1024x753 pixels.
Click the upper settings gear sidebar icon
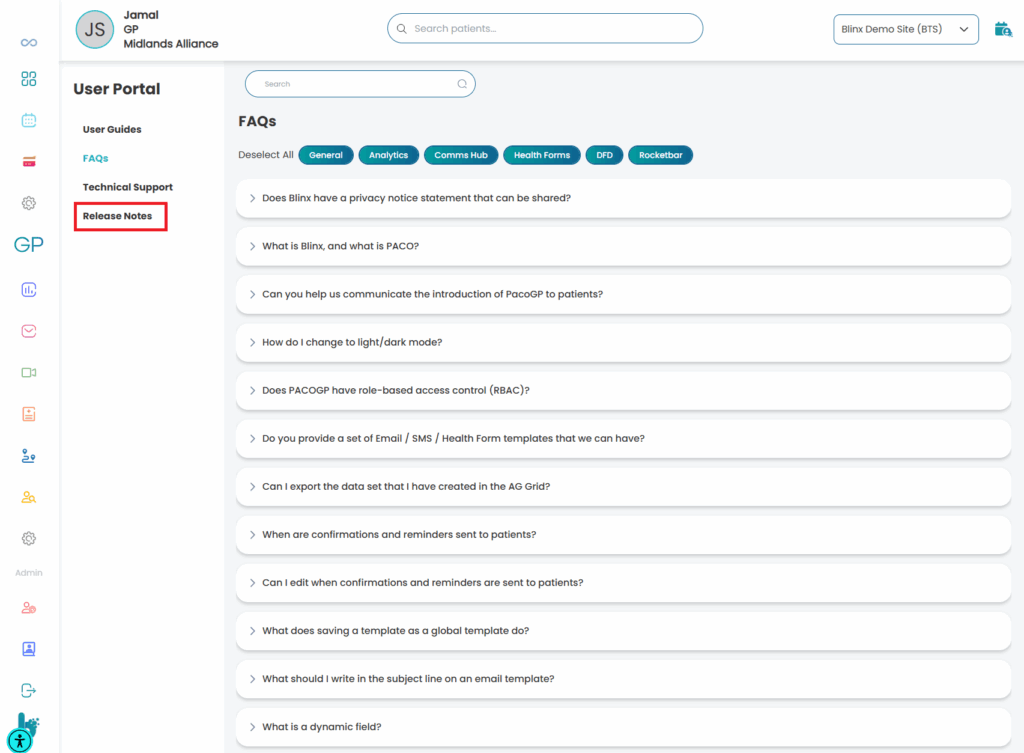[29, 203]
